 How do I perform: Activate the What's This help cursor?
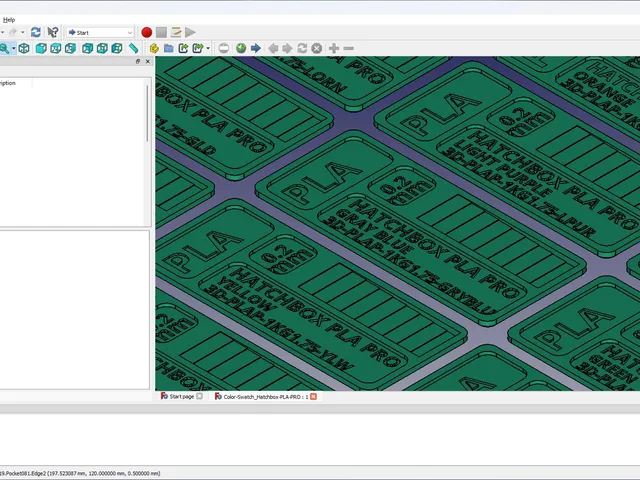(x=53, y=32)
